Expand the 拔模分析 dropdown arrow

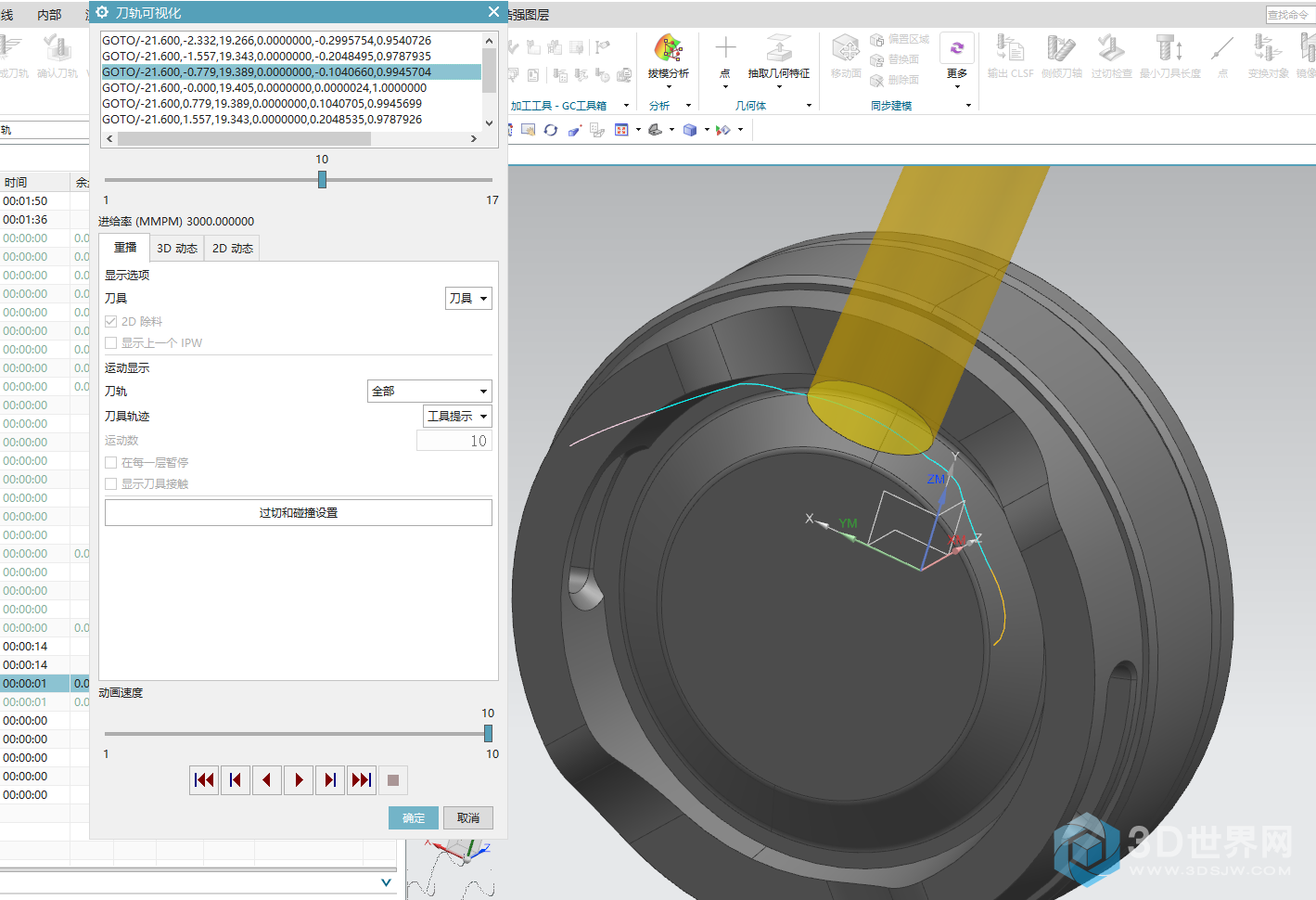(x=668, y=87)
